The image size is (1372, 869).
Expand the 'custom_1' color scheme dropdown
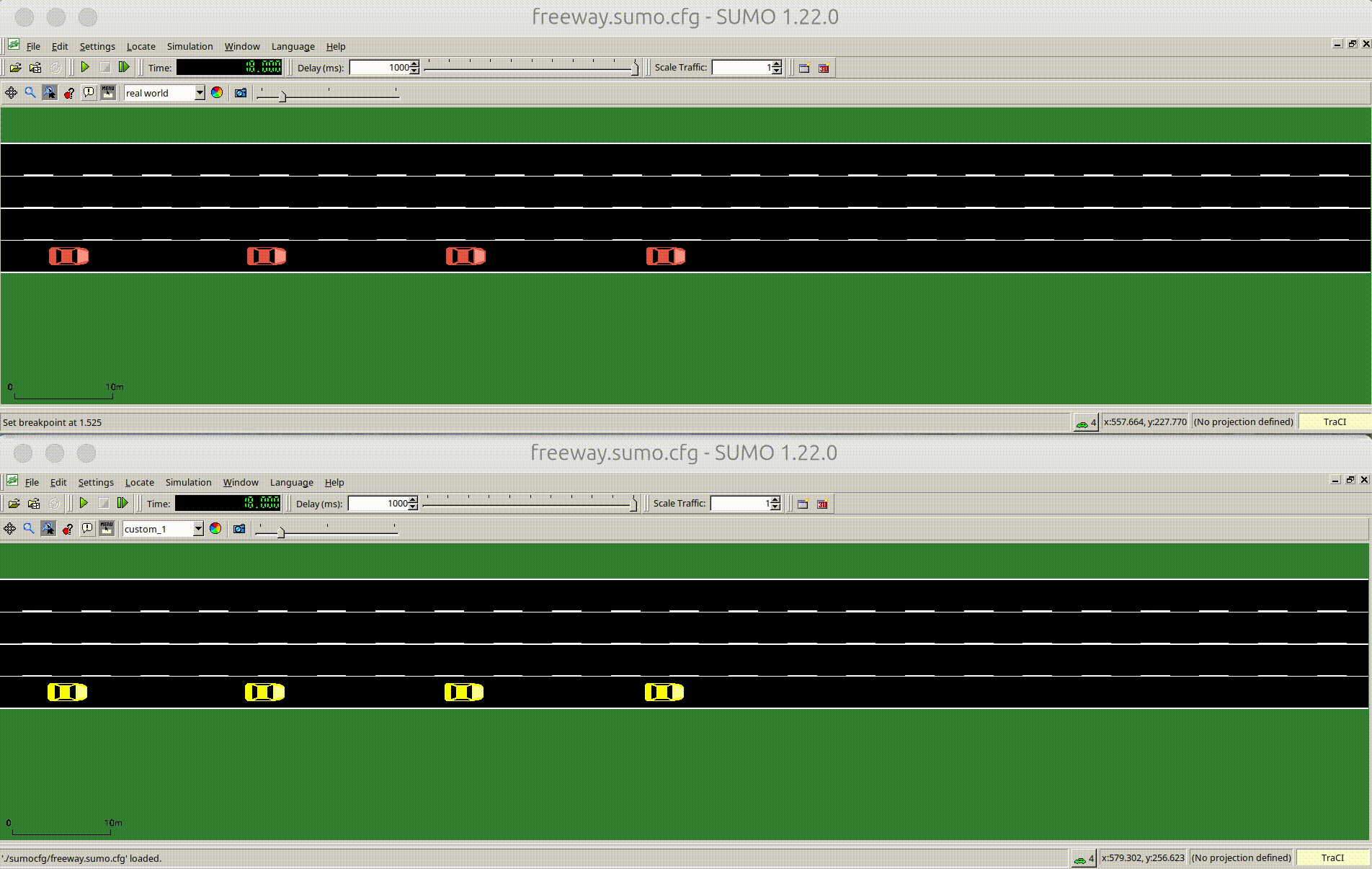click(x=198, y=529)
